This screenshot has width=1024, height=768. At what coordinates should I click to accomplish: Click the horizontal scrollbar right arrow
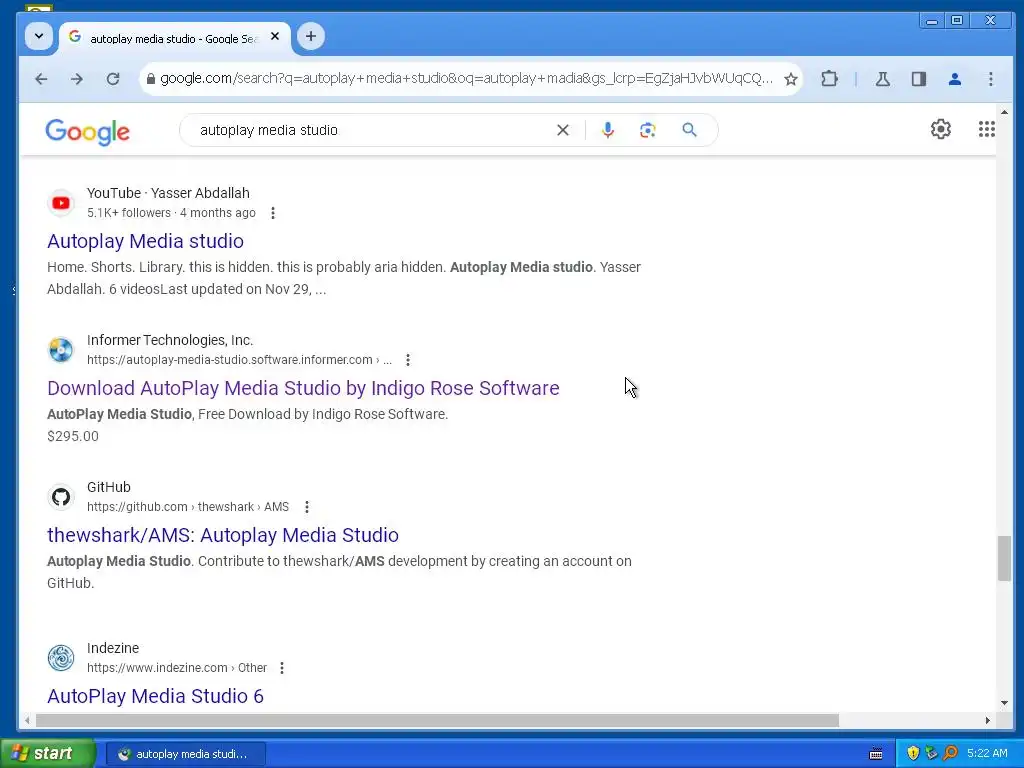987,720
